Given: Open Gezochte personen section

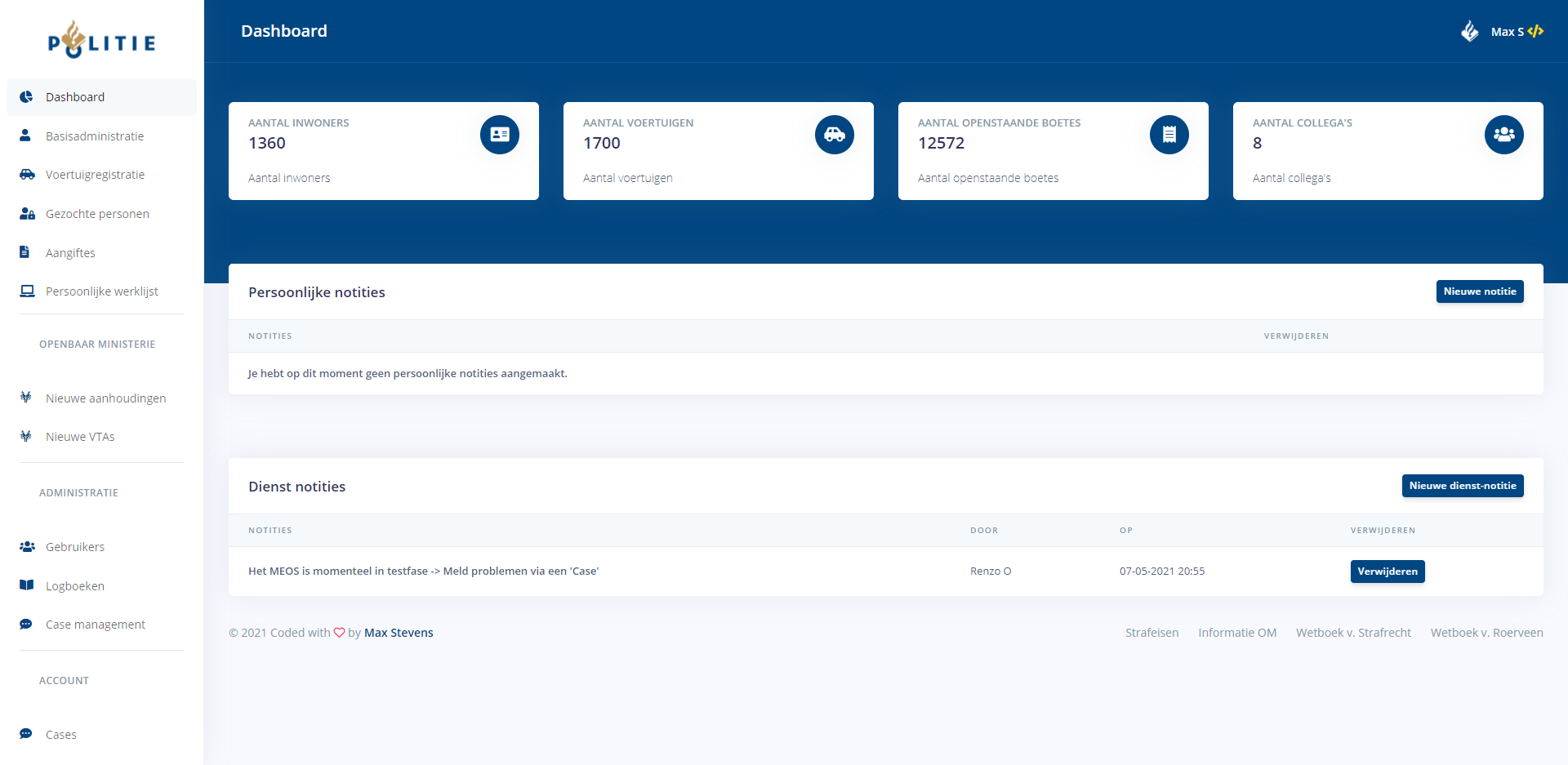Looking at the screenshot, I should 97,214.
